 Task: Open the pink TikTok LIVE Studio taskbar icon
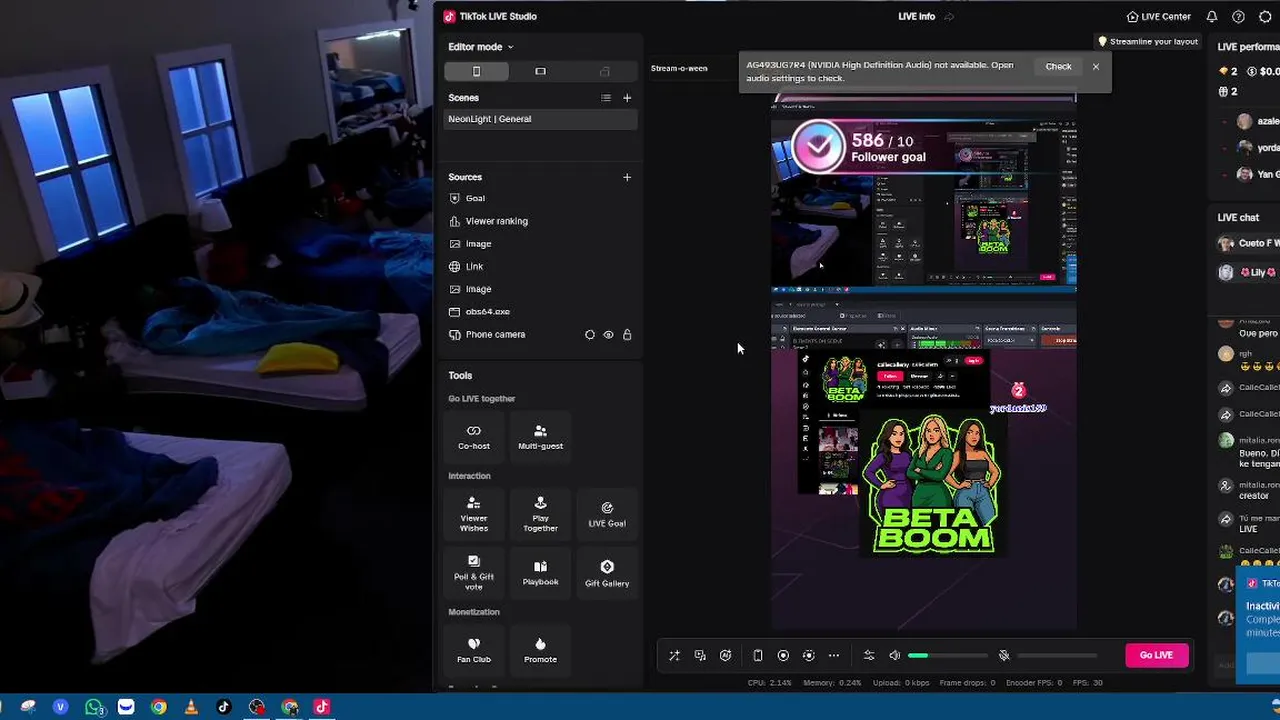[x=322, y=707]
